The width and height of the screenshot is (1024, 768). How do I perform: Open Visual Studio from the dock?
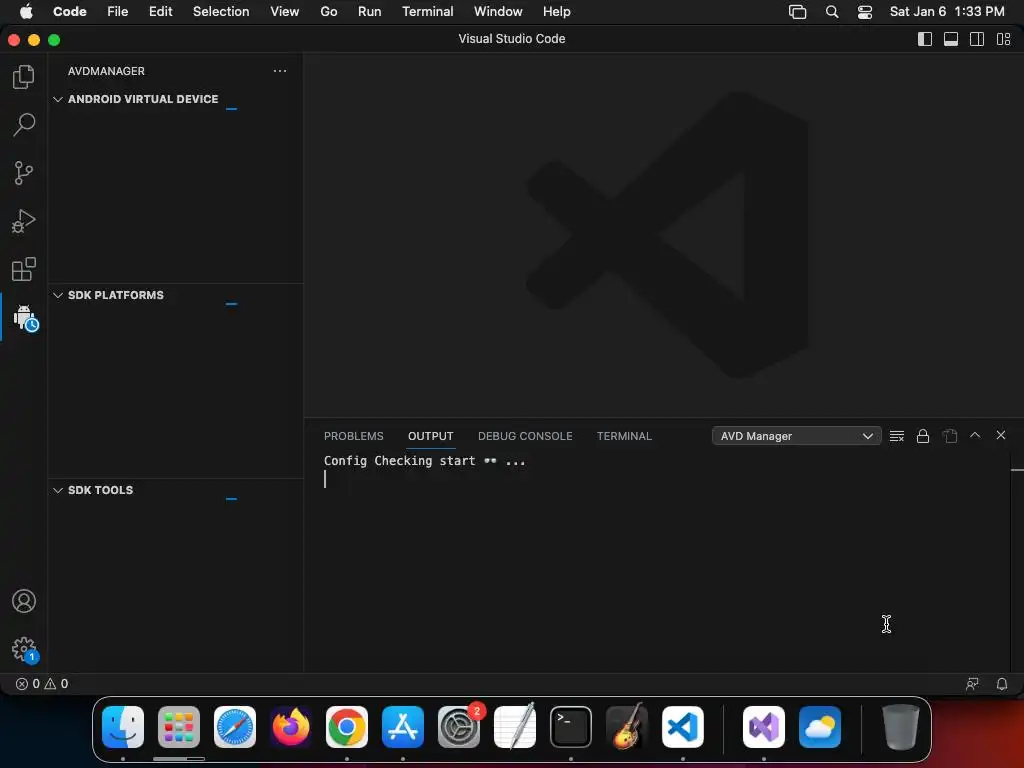tap(764, 727)
